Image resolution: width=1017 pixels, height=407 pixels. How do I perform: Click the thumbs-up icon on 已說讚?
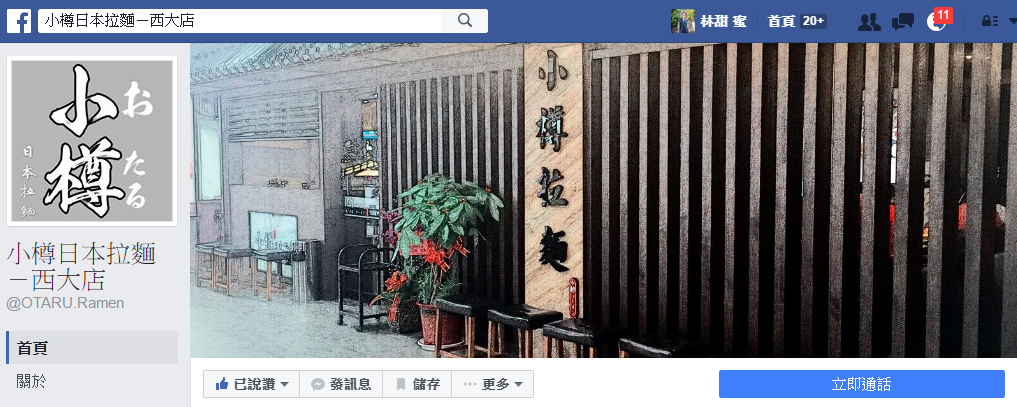coord(222,384)
